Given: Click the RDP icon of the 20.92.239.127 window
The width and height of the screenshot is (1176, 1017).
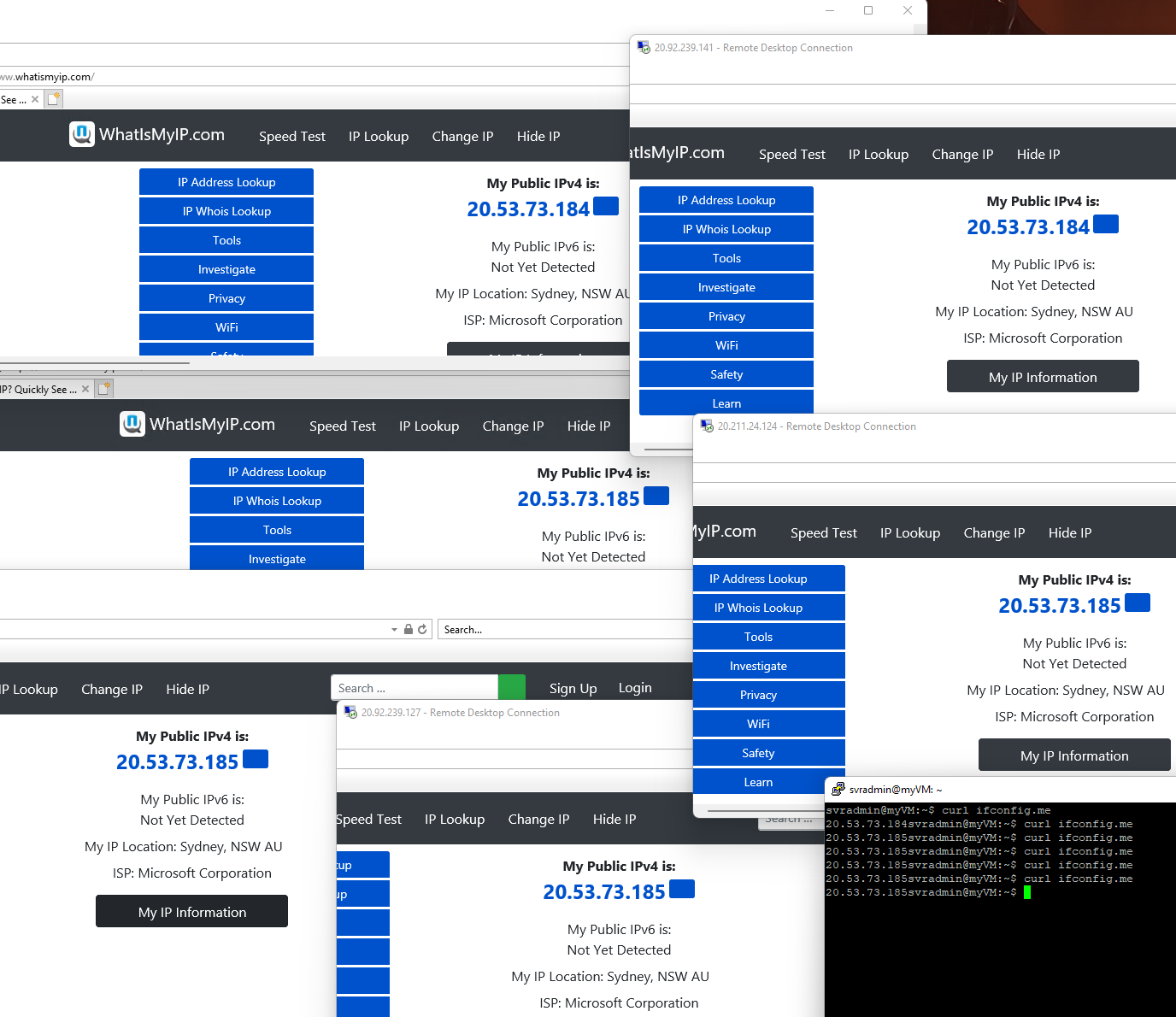Looking at the screenshot, I should [350, 712].
